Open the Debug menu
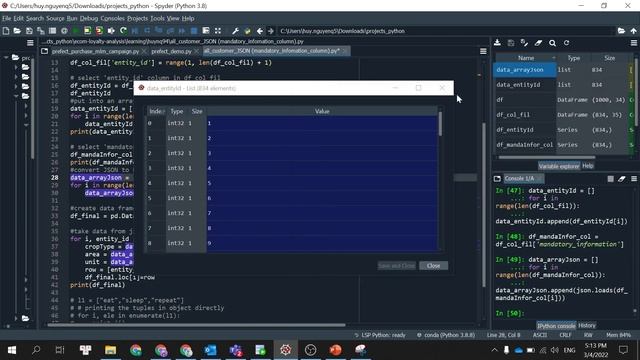 click(89, 18)
